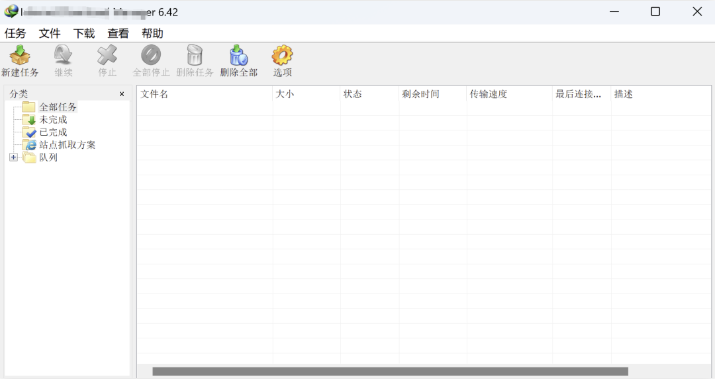Select 站点抓取方案 text in category tree
The height and width of the screenshot is (379, 715).
(x=67, y=145)
